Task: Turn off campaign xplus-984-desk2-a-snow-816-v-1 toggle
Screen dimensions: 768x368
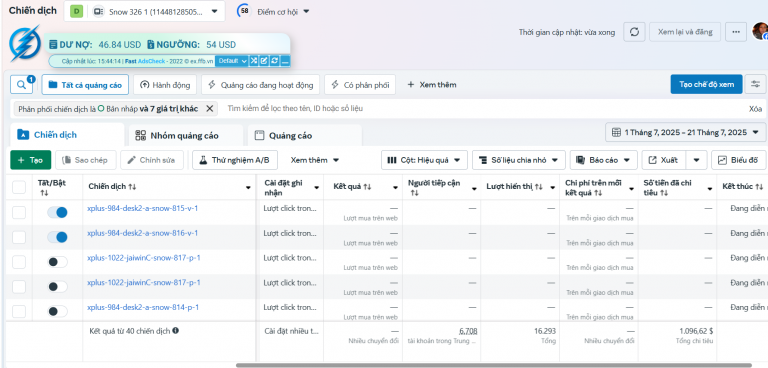Action: 57,237
